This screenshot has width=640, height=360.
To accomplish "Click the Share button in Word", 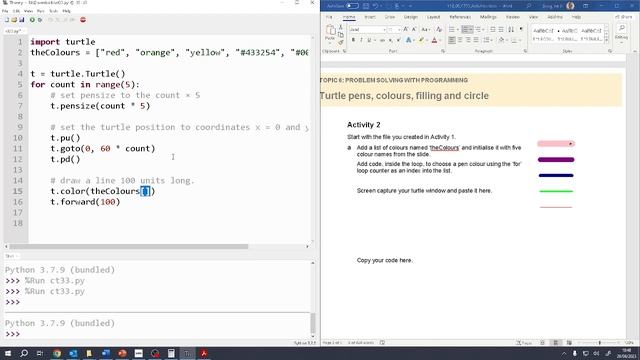I will tap(623, 17).
